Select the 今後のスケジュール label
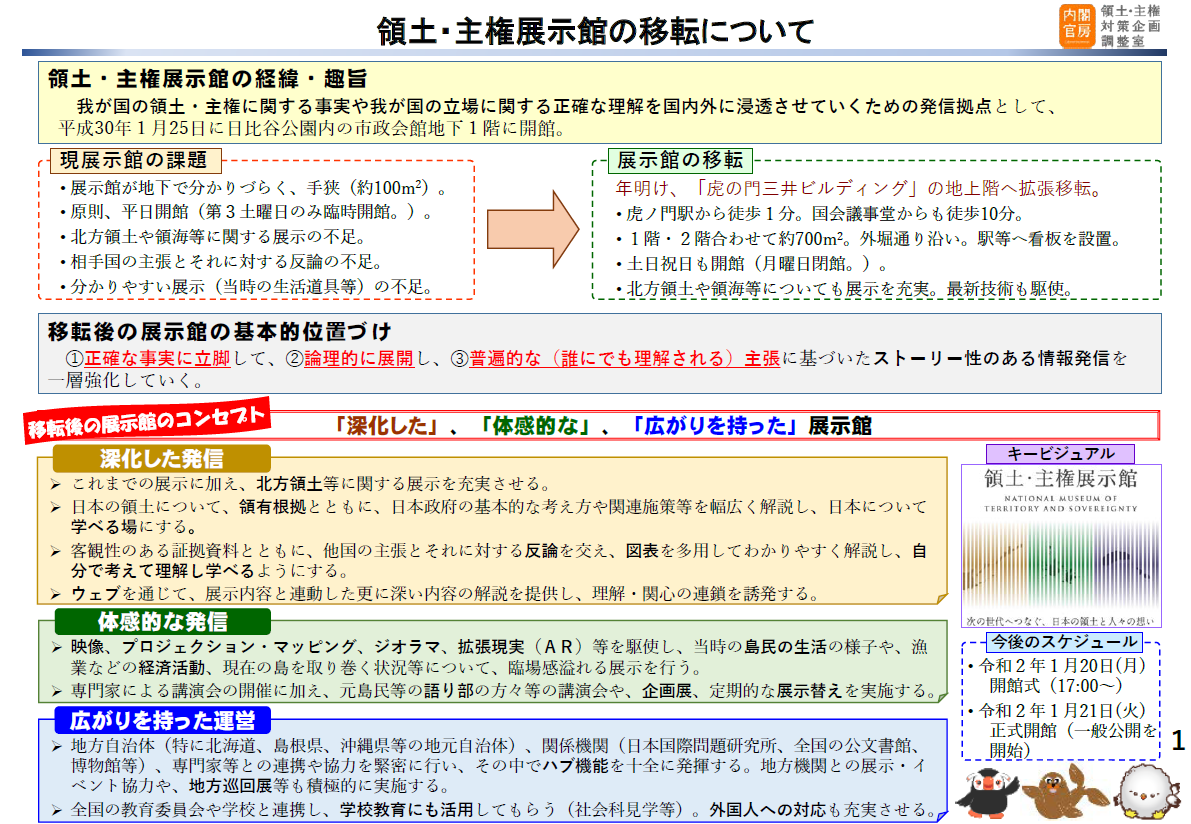Image resolution: width=1191 pixels, height=824 pixels. click(1062, 641)
